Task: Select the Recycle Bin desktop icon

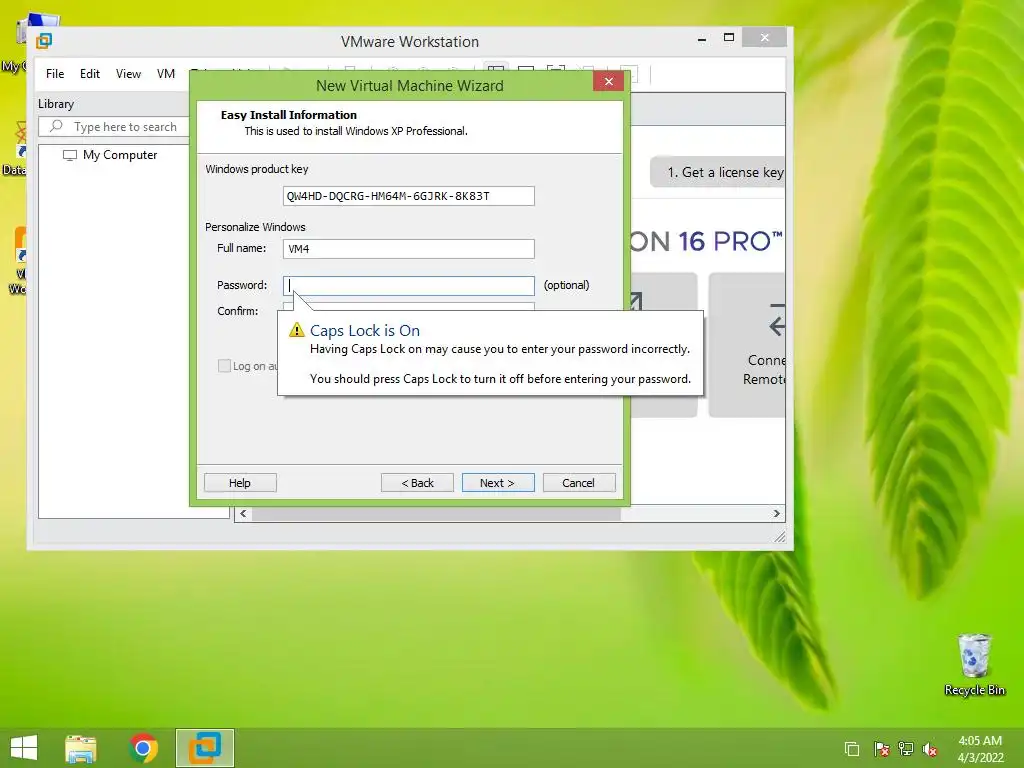Action: click(974, 665)
